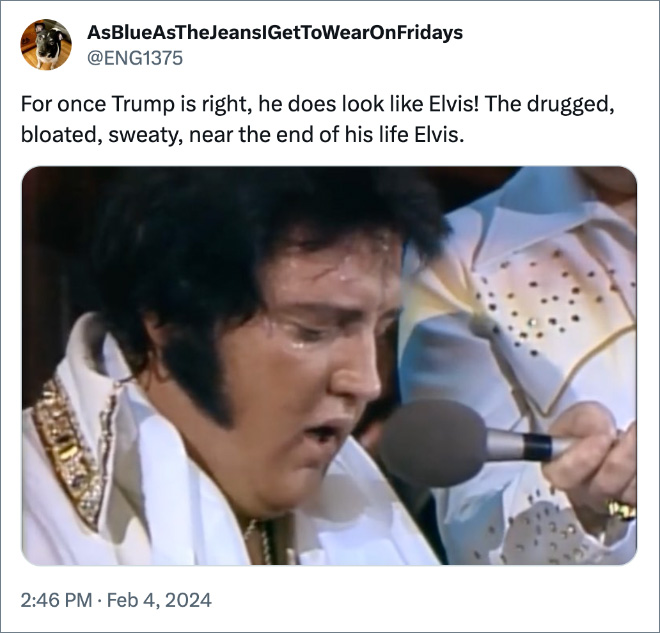Click the gold ring in the photo
Viewport: 660px width, 633px height.
coord(621,509)
